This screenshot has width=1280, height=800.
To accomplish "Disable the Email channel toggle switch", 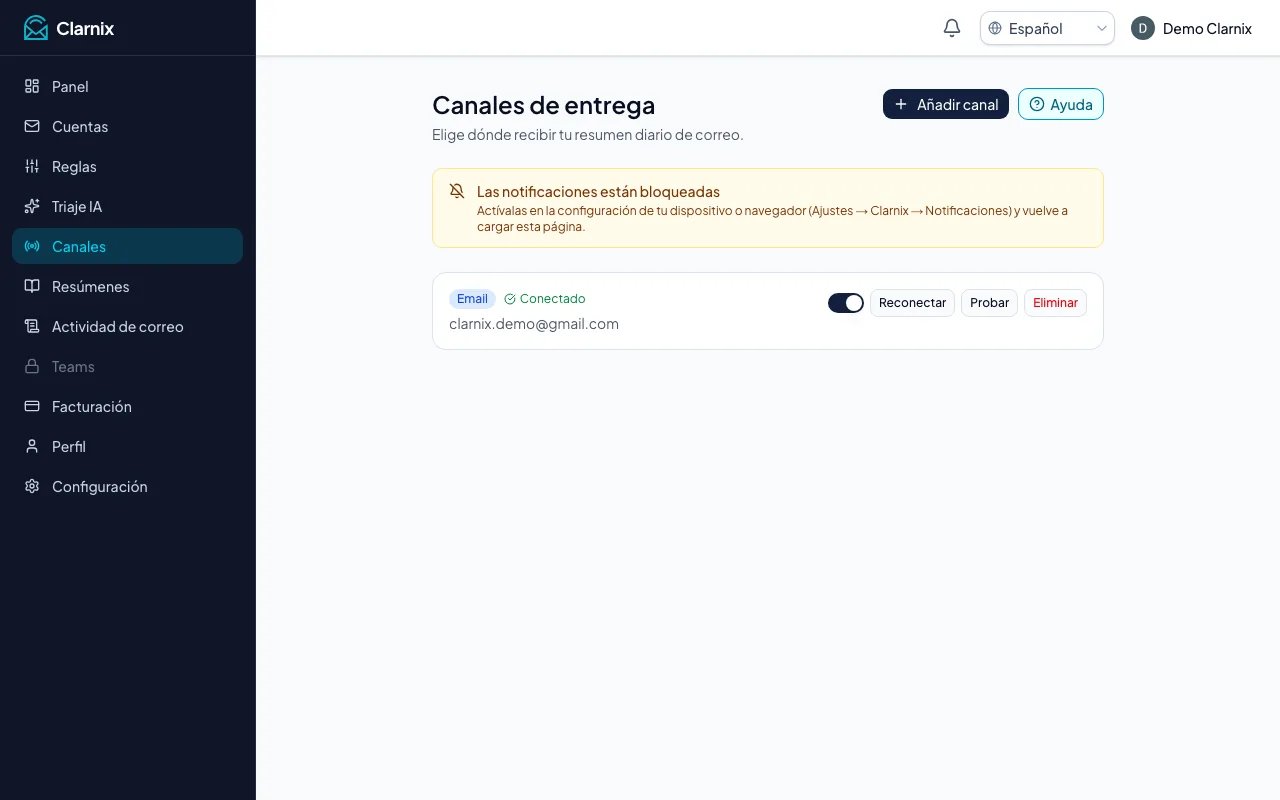I will [x=846, y=303].
